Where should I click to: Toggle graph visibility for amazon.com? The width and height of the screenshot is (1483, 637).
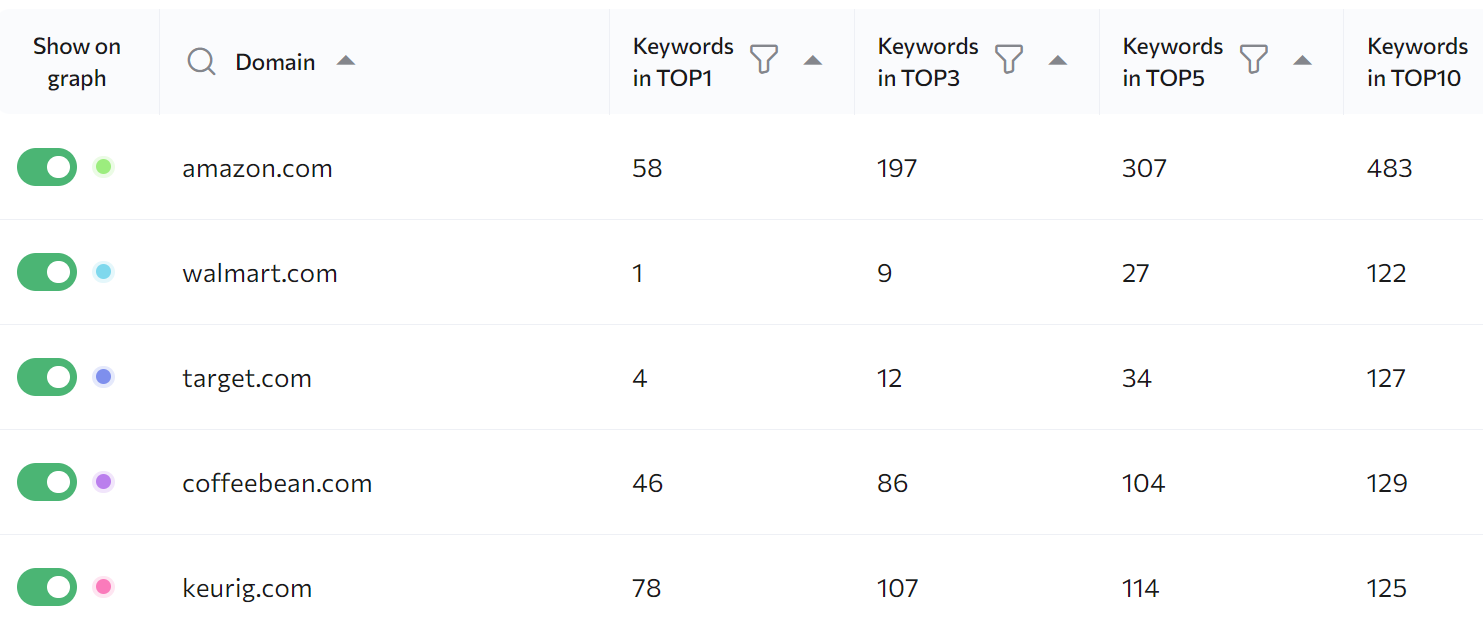click(x=46, y=167)
